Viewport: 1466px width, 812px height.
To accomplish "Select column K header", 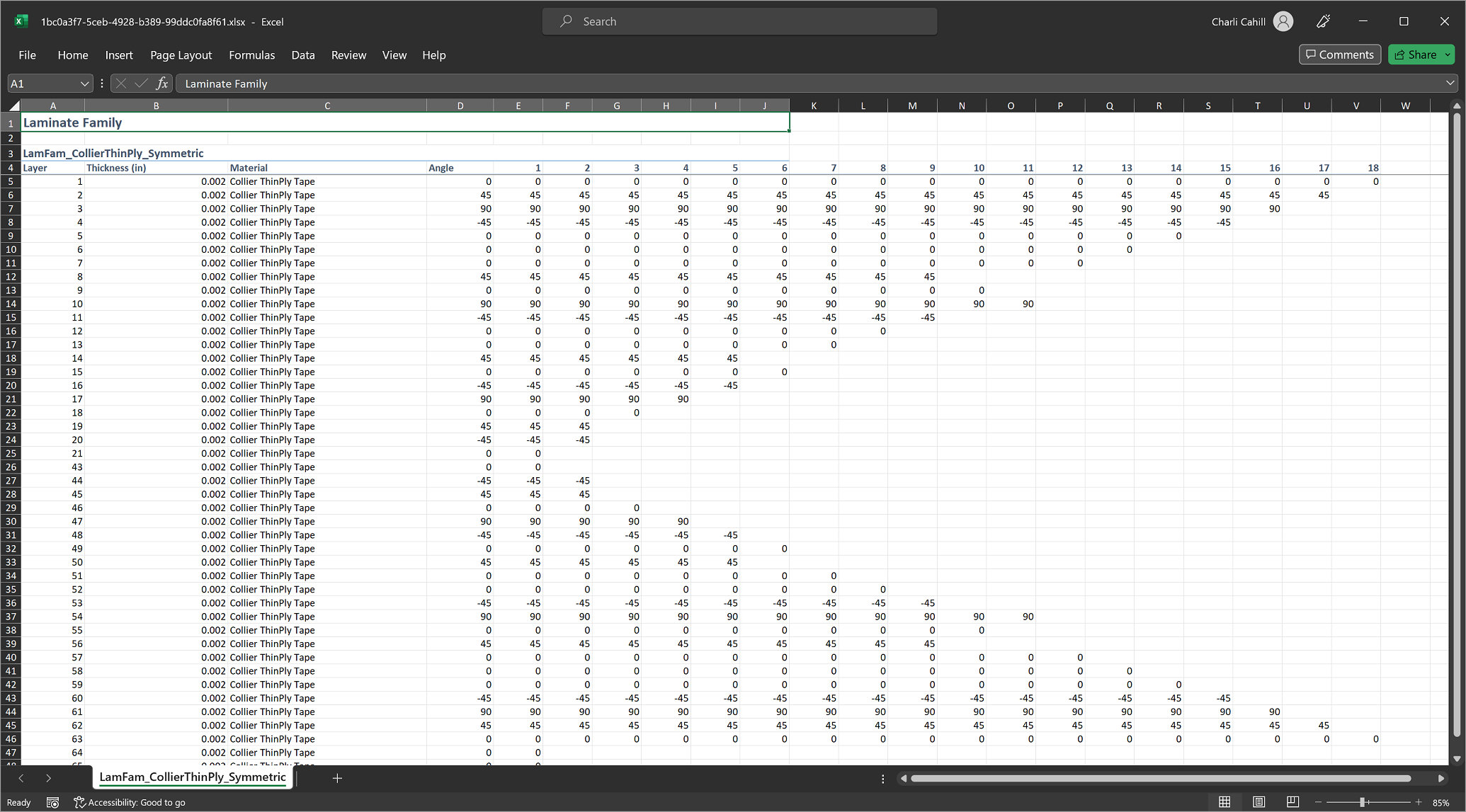I will (x=814, y=105).
